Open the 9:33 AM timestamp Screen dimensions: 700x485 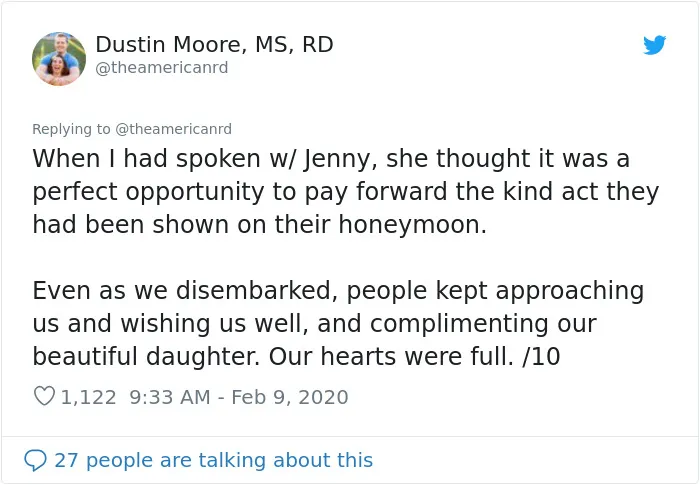point(170,397)
